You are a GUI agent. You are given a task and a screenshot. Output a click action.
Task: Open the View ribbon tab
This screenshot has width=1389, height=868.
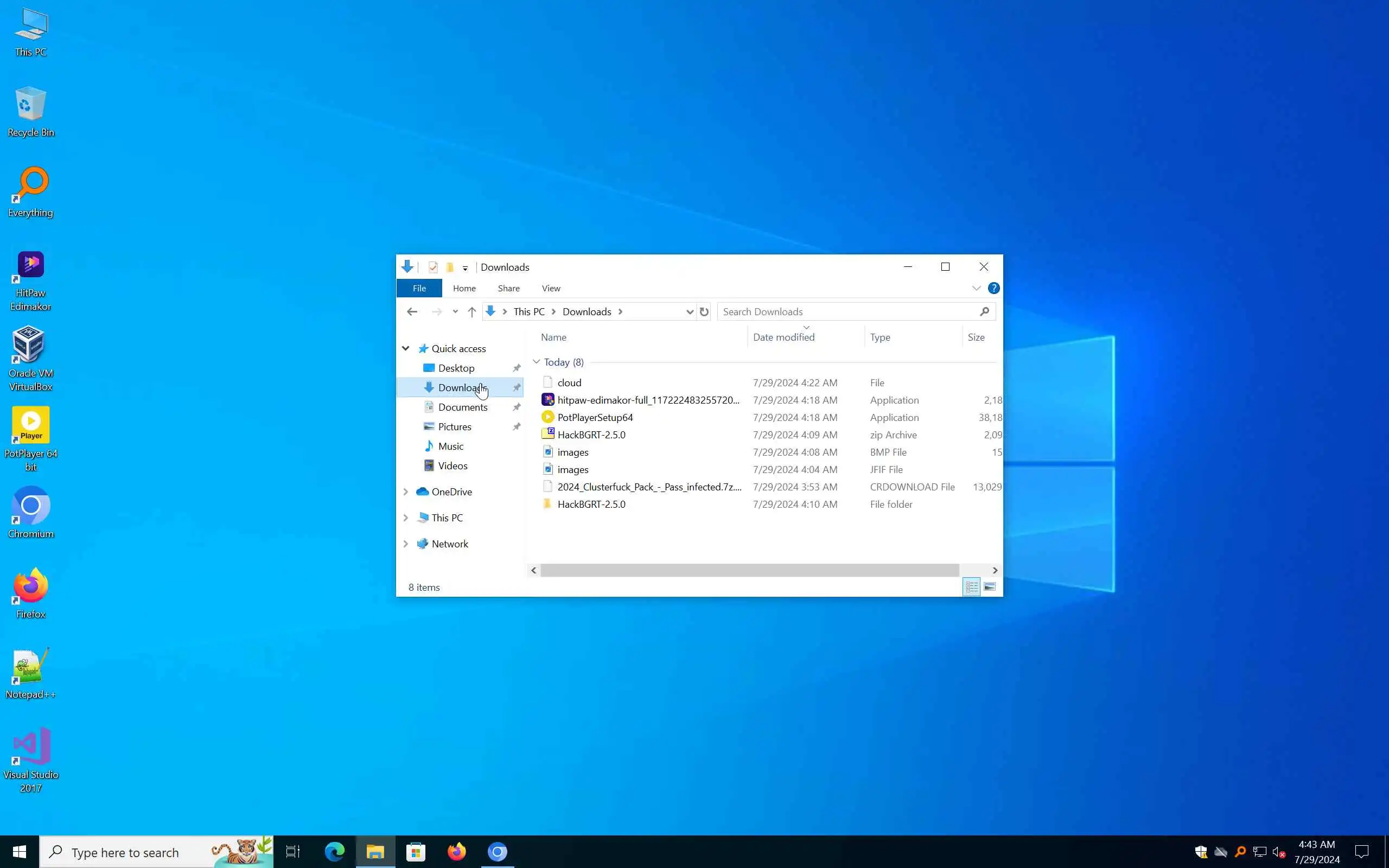[550, 288]
